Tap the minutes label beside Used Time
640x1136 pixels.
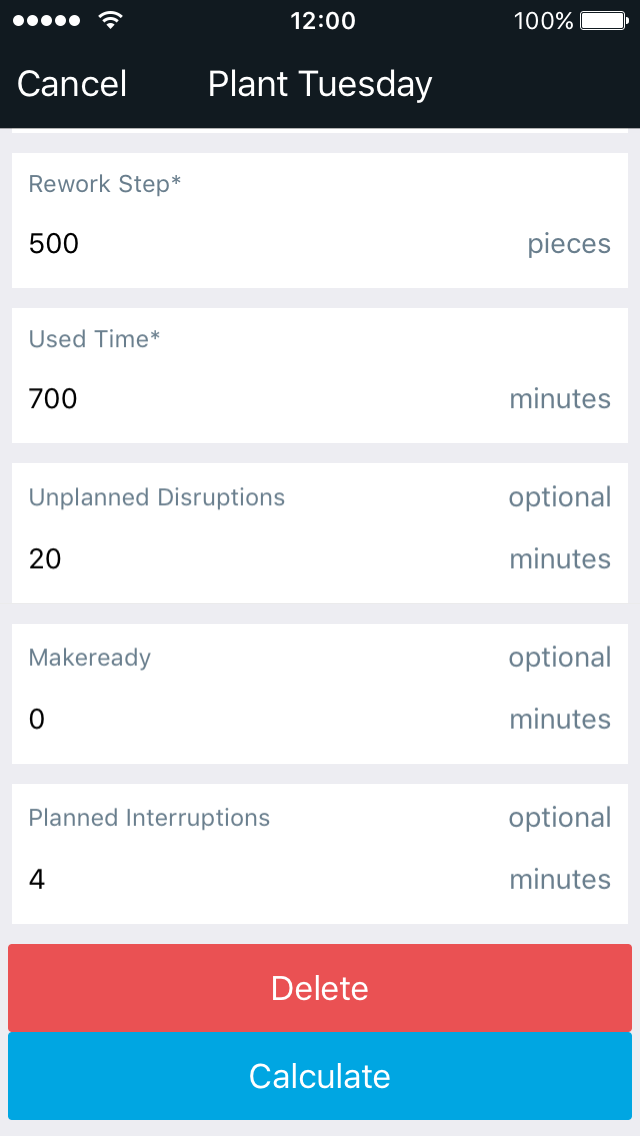[560, 398]
